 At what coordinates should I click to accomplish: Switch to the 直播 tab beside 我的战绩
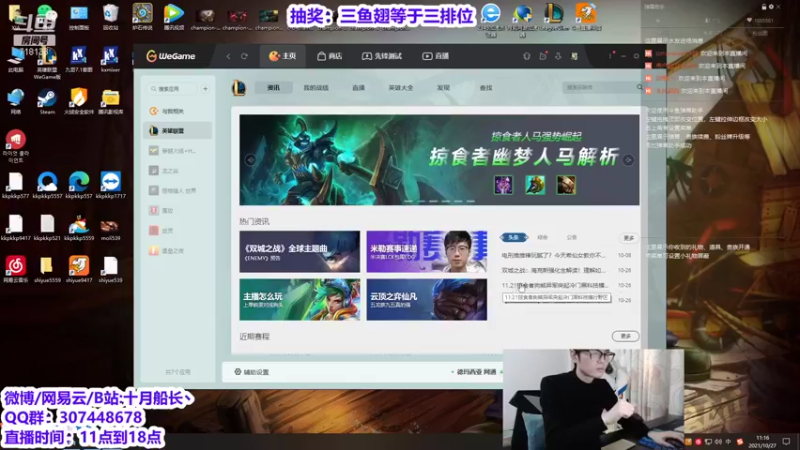358,88
